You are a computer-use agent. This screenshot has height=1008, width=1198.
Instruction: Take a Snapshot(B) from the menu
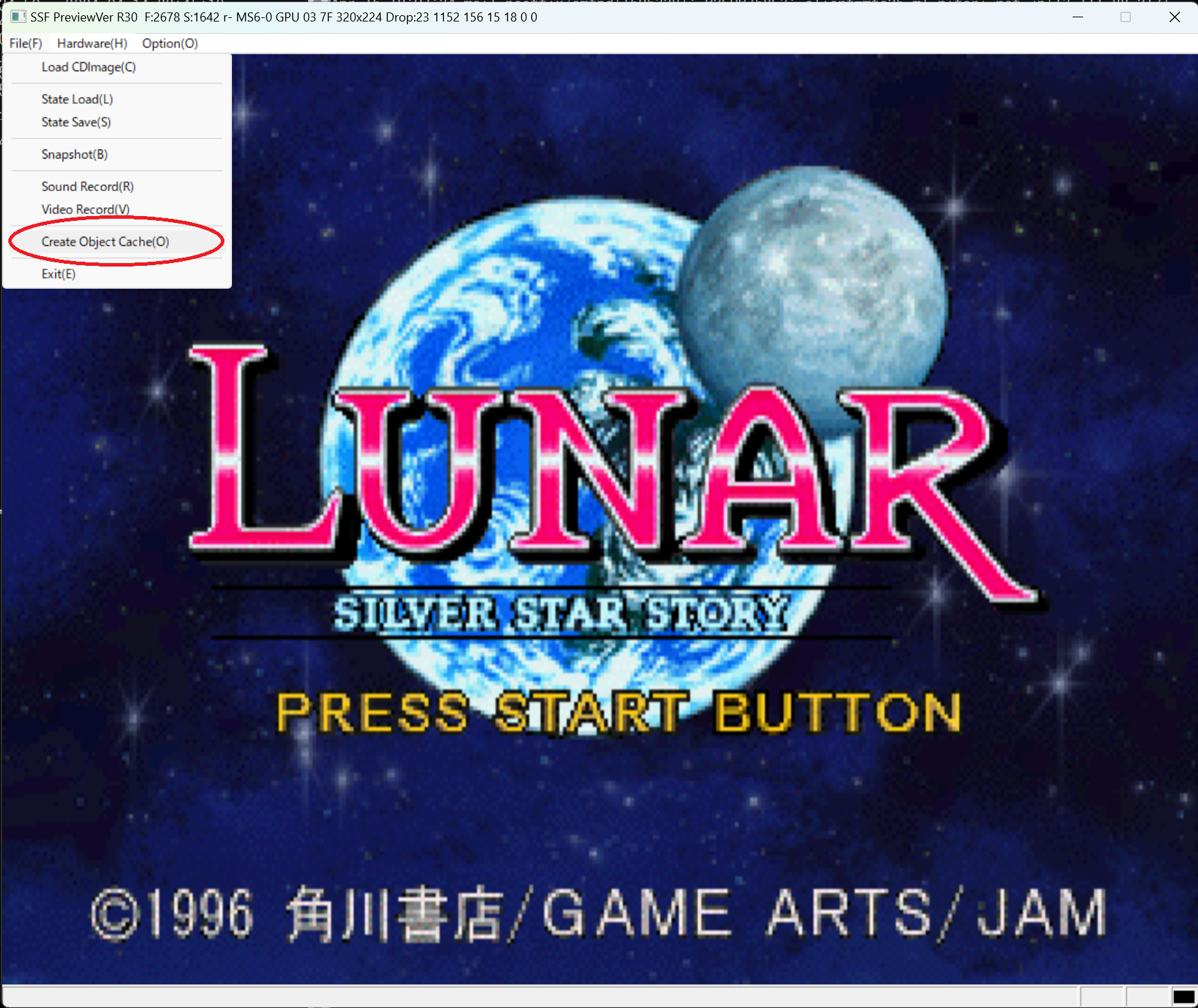click(116, 154)
